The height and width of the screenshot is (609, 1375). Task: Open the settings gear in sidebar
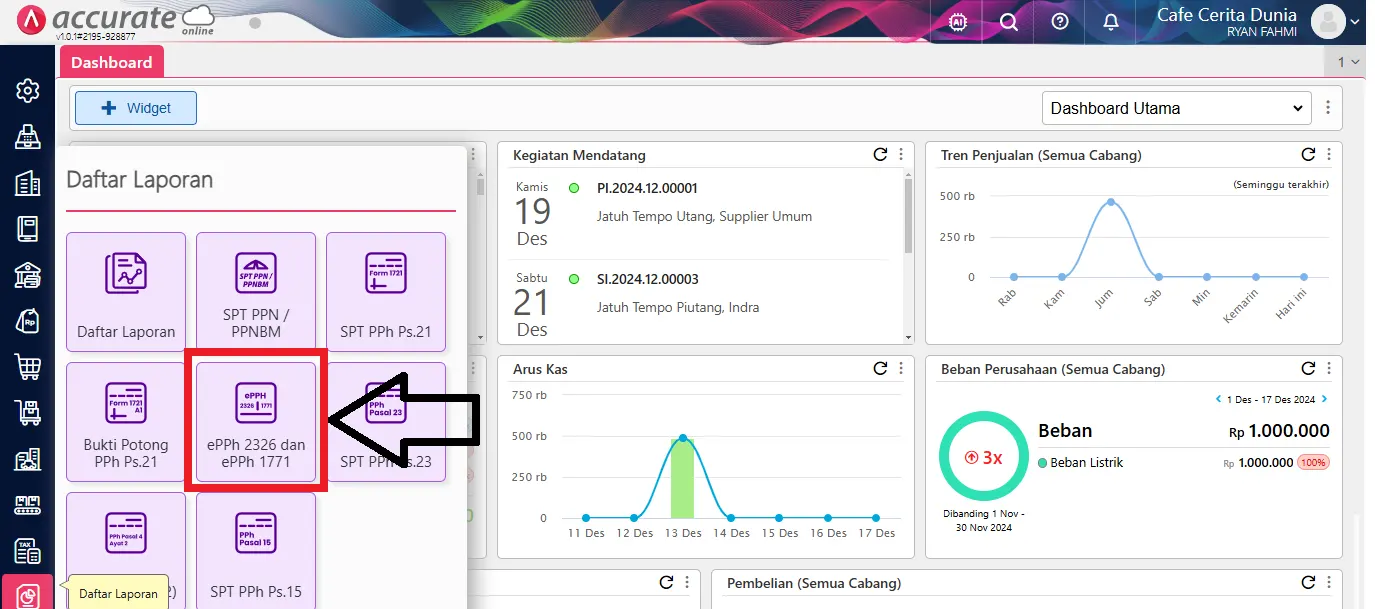click(x=28, y=91)
